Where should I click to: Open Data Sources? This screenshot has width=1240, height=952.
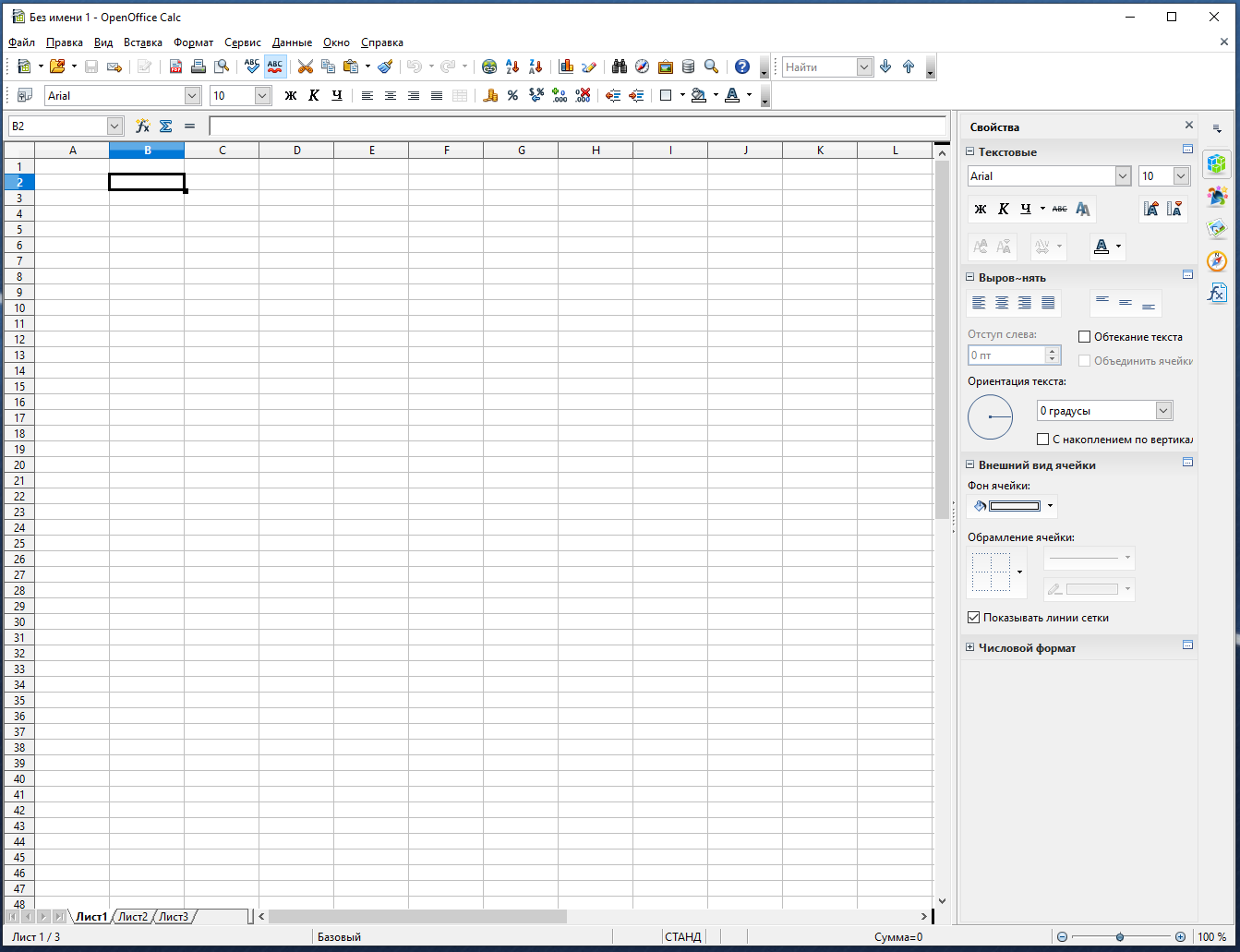point(688,66)
